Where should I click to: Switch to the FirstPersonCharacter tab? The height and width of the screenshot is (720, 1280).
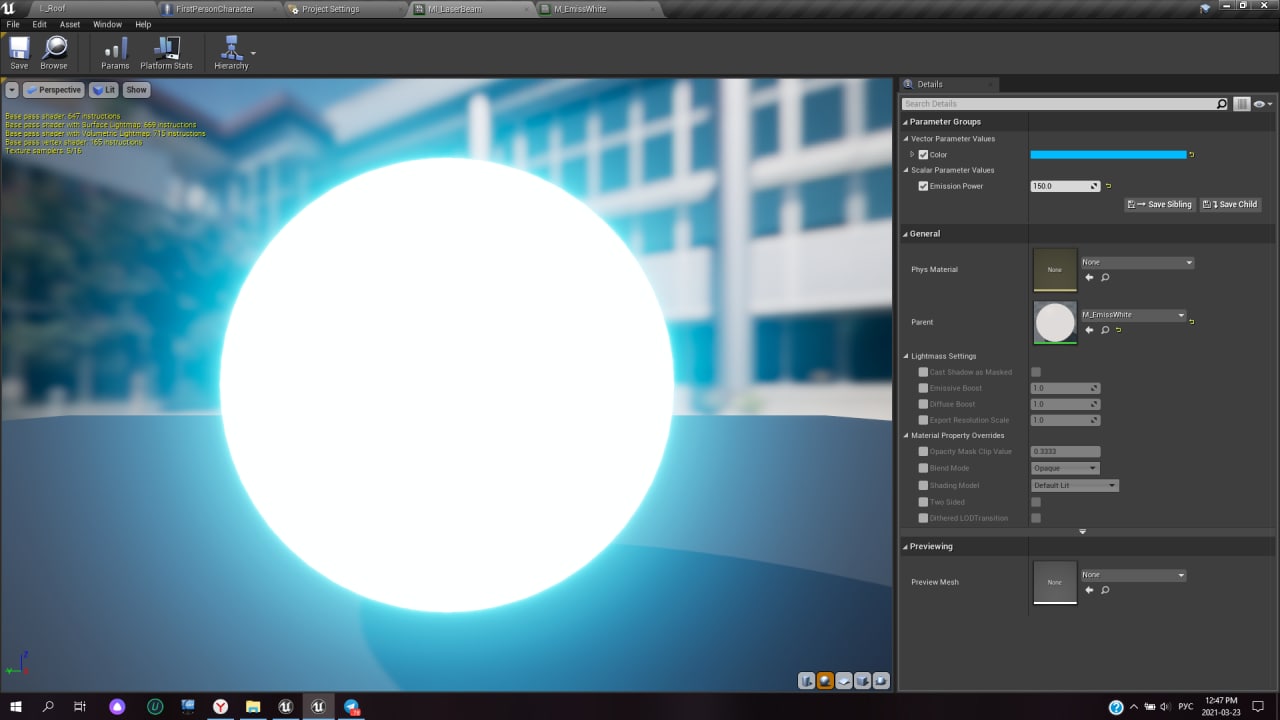coord(214,9)
